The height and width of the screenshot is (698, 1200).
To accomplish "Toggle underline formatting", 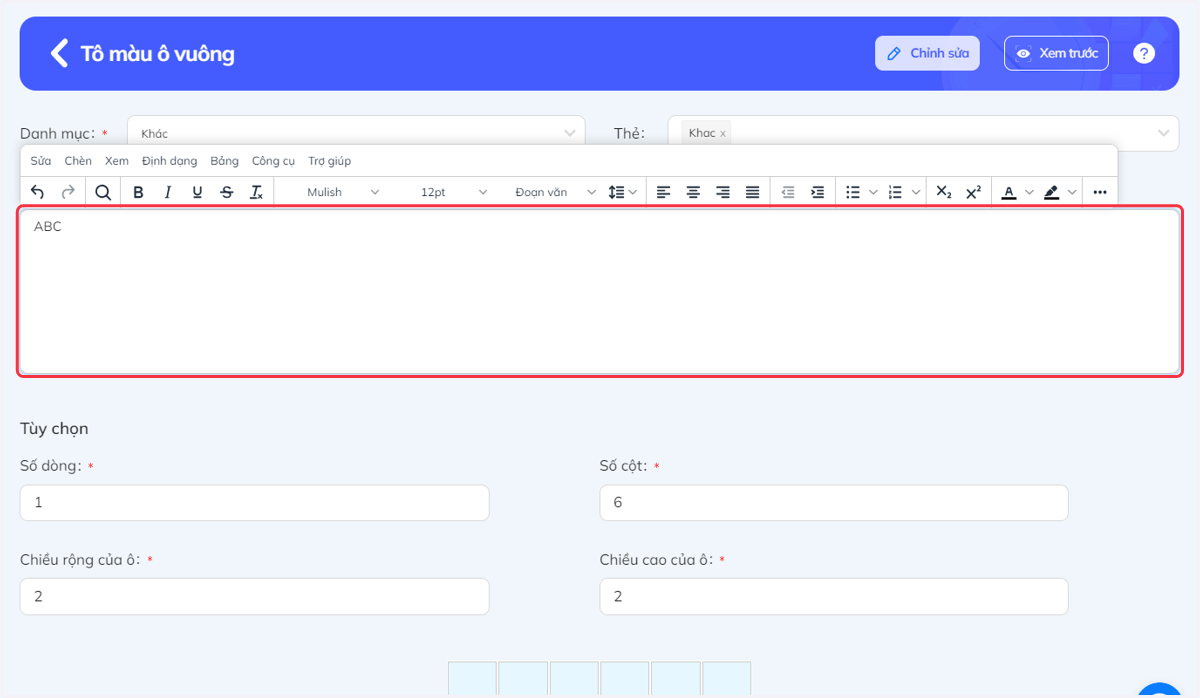I will [x=197, y=192].
